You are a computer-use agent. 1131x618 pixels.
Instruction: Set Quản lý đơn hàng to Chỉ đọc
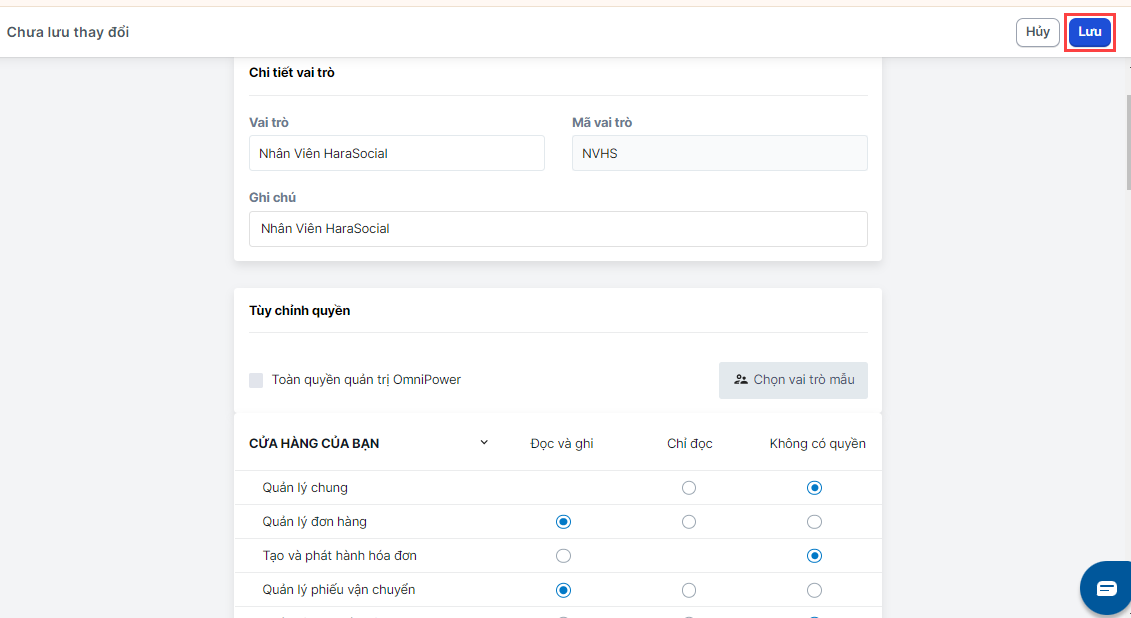(689, 522)
